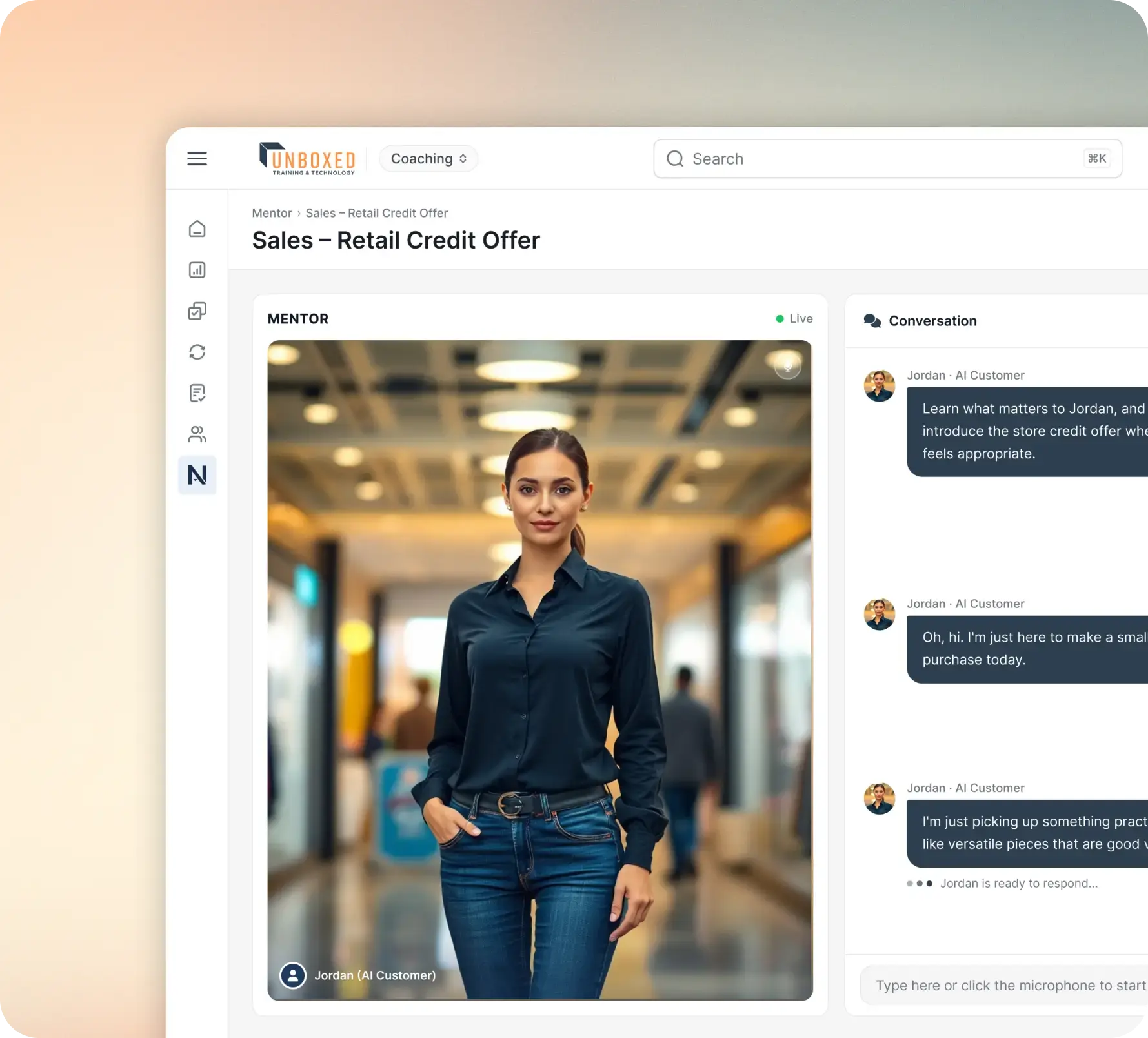Screen dimensions: 1148x1038
Task: Toggle the microphone icon on the video
Action: (x=788, y=367)
